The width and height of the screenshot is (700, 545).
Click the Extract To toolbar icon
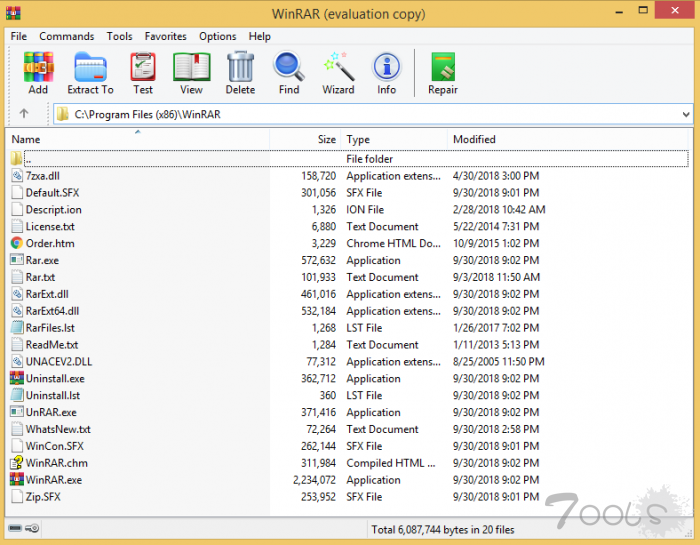point(90,74)
